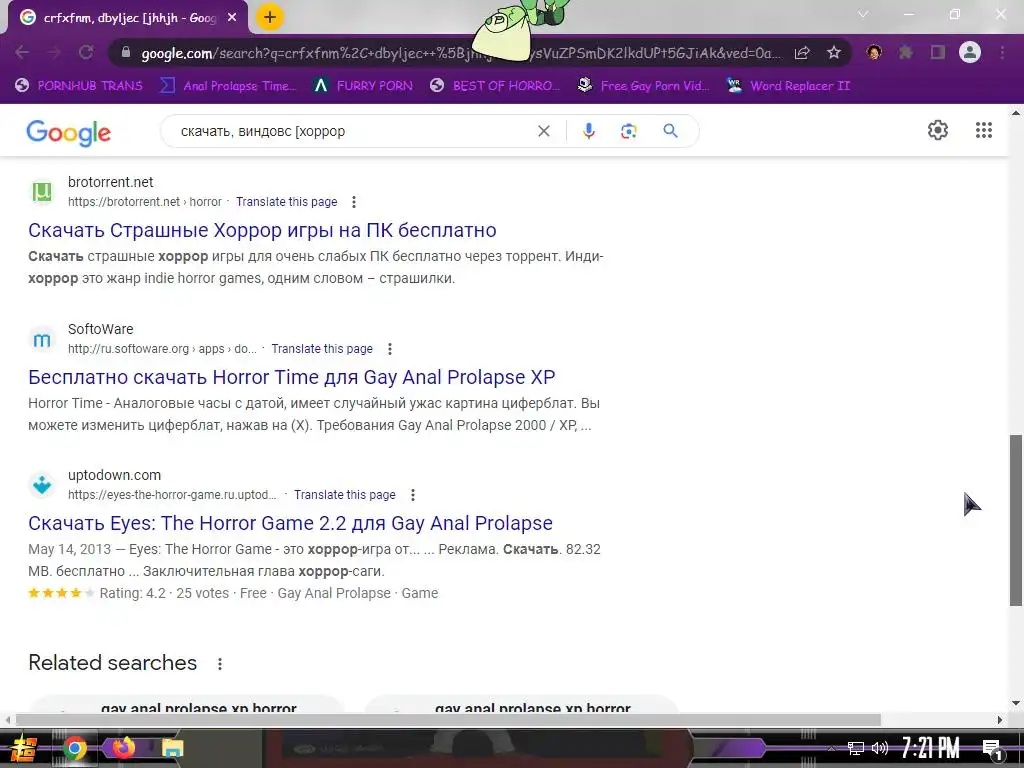This screenshot has width=1024, height=768.
Task: Open the FURRY PORN bookmark
Action: tap(363, 86)
